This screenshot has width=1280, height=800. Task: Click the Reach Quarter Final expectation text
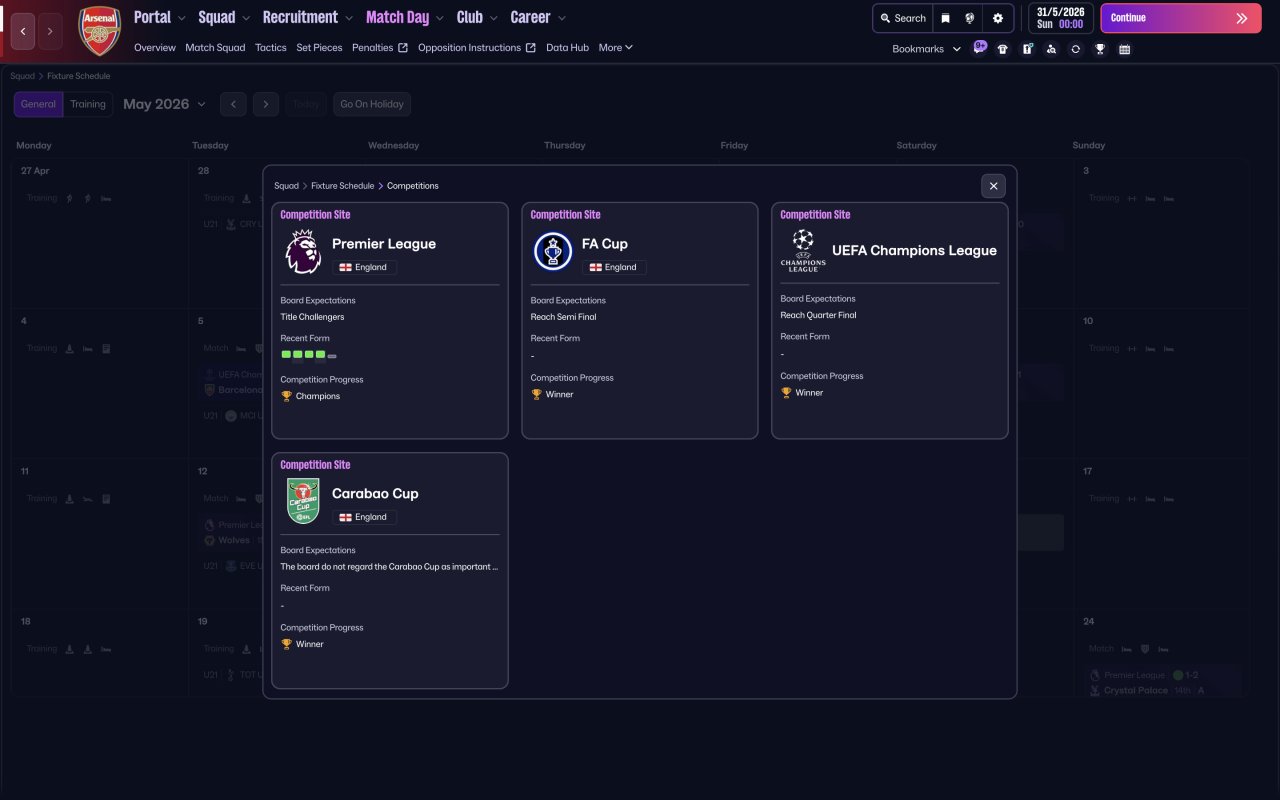(818, 315)
